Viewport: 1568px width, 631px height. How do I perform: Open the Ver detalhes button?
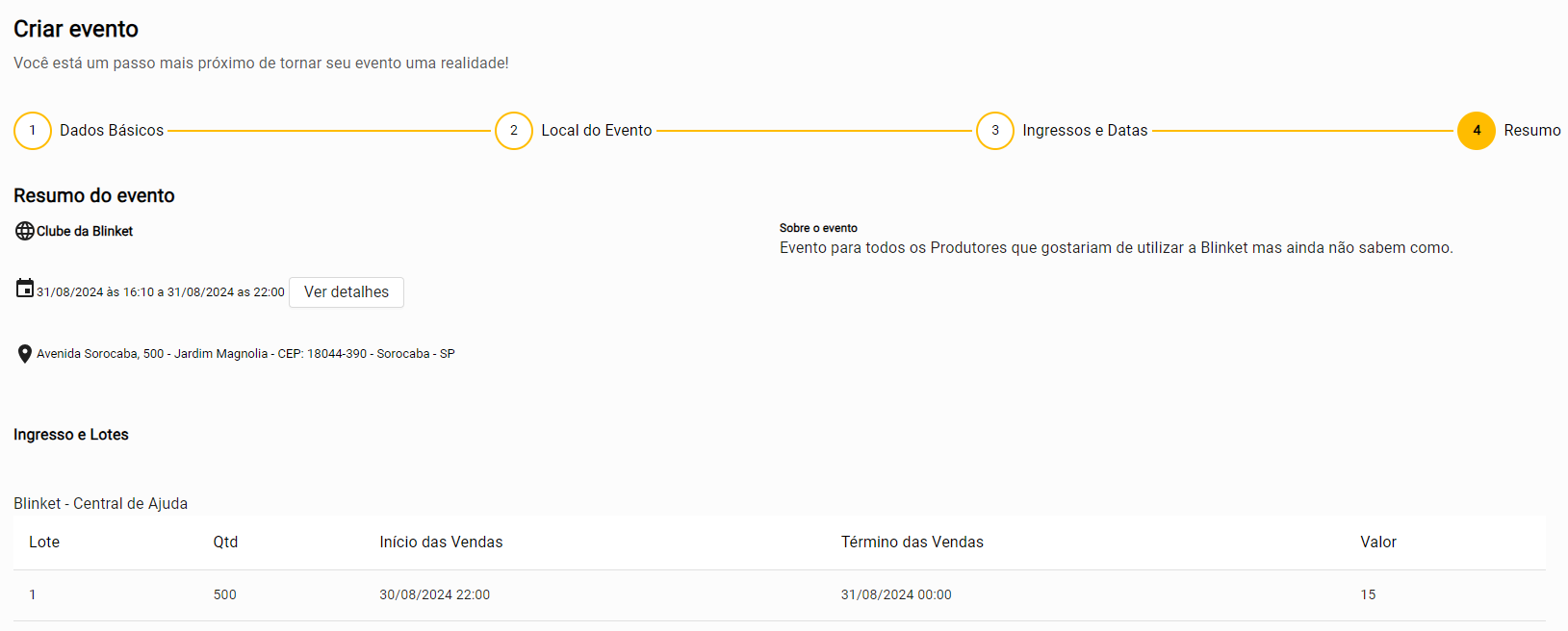(347, 292)
